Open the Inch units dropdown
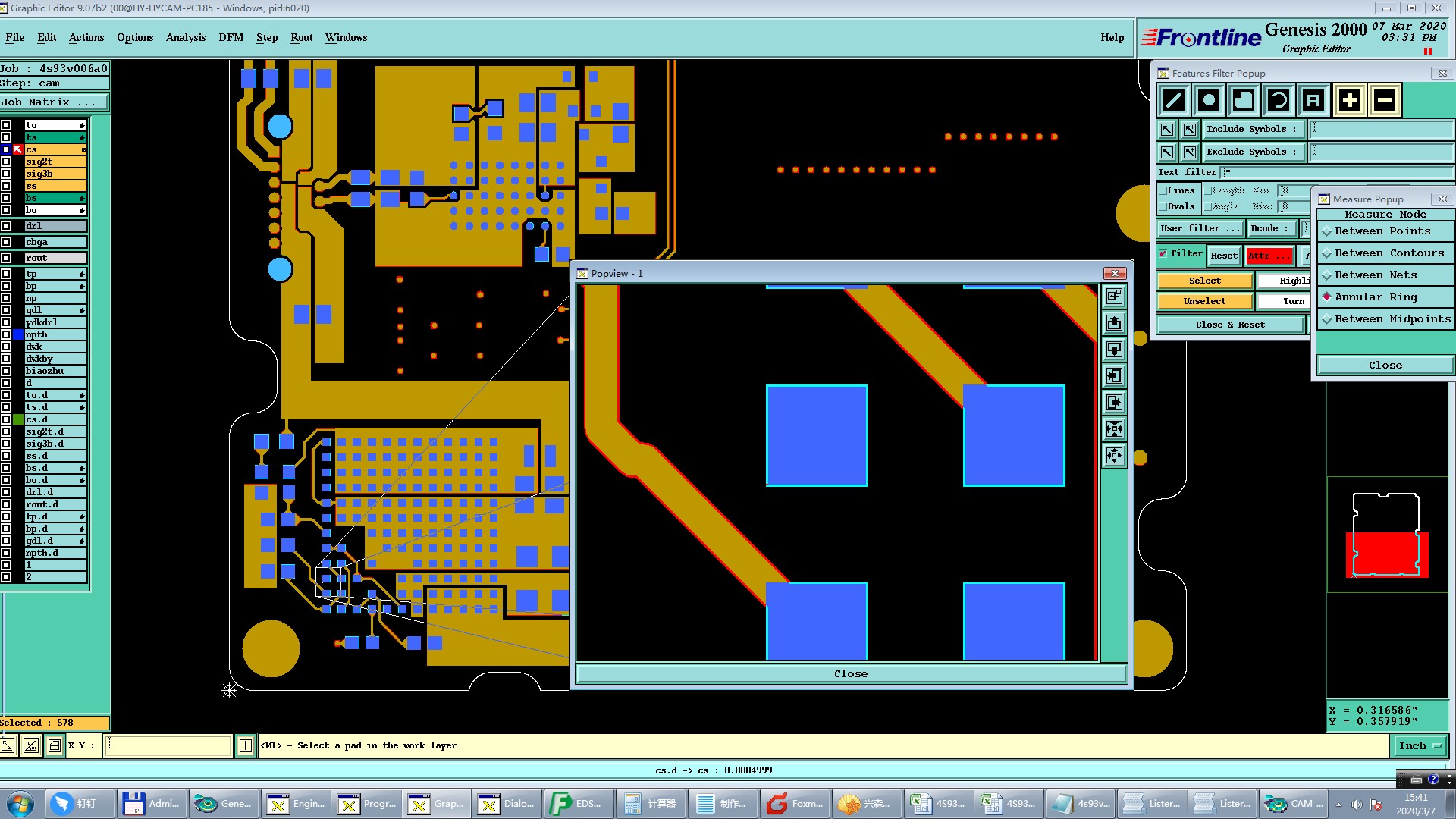 tap(1420, 746)
